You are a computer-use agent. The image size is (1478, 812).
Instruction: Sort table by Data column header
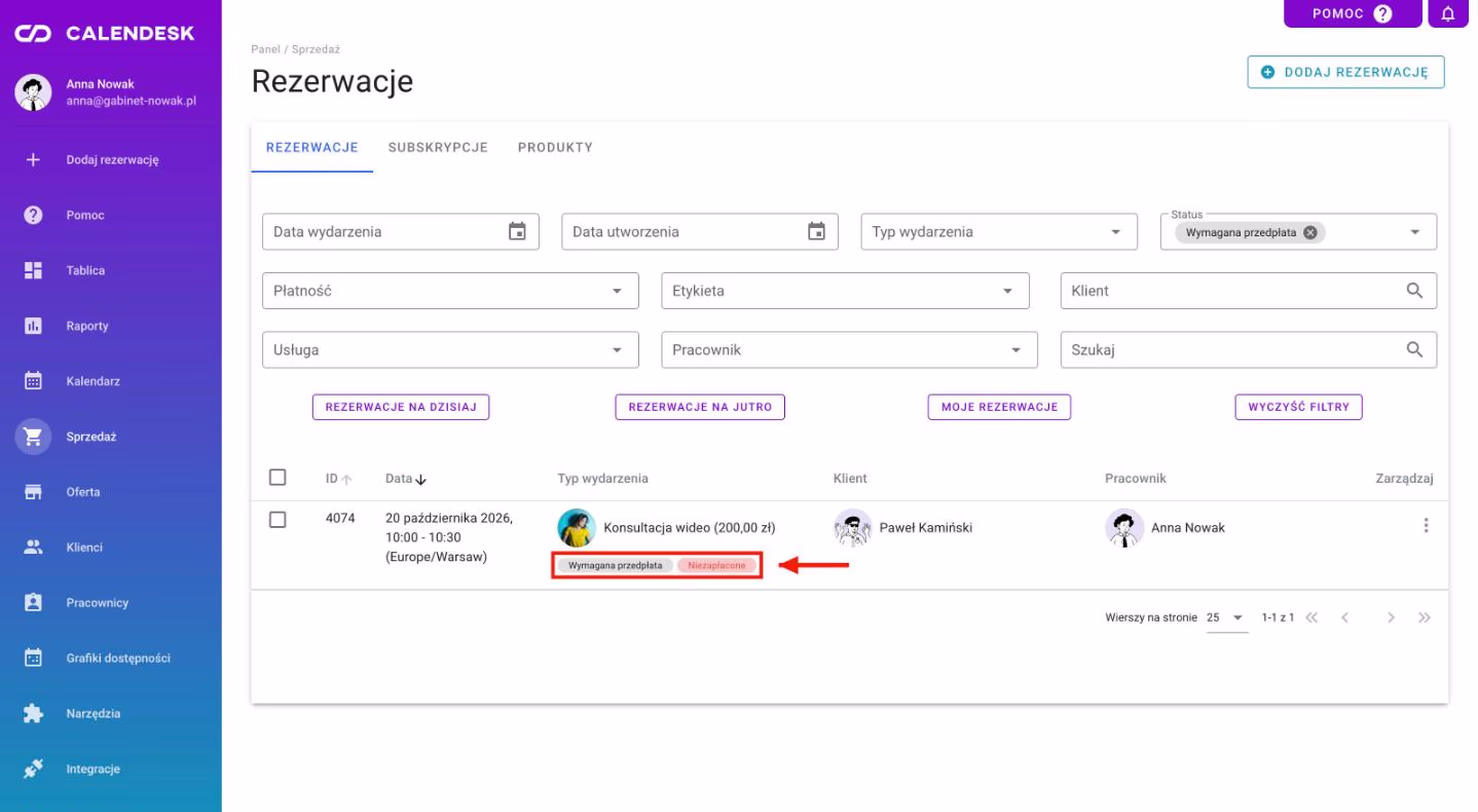(406, 479)
